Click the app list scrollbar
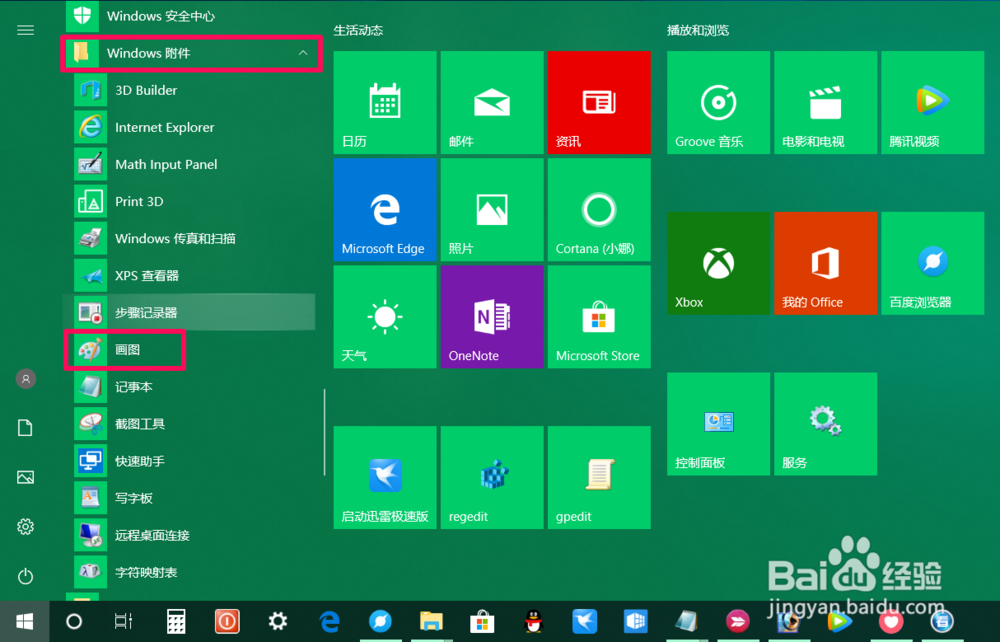 coord(325,432)
